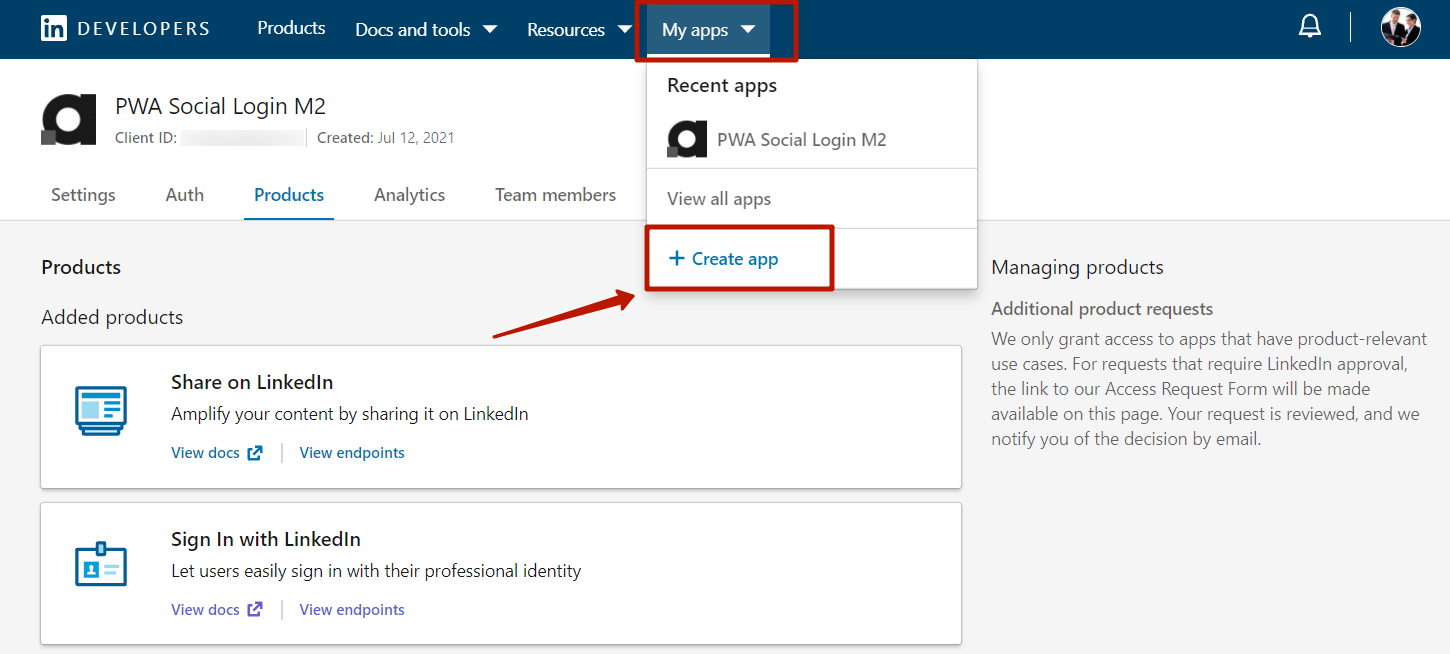Click the Products section heading above Added products
The image size is (1450, 654).
(x=81, y=267)
